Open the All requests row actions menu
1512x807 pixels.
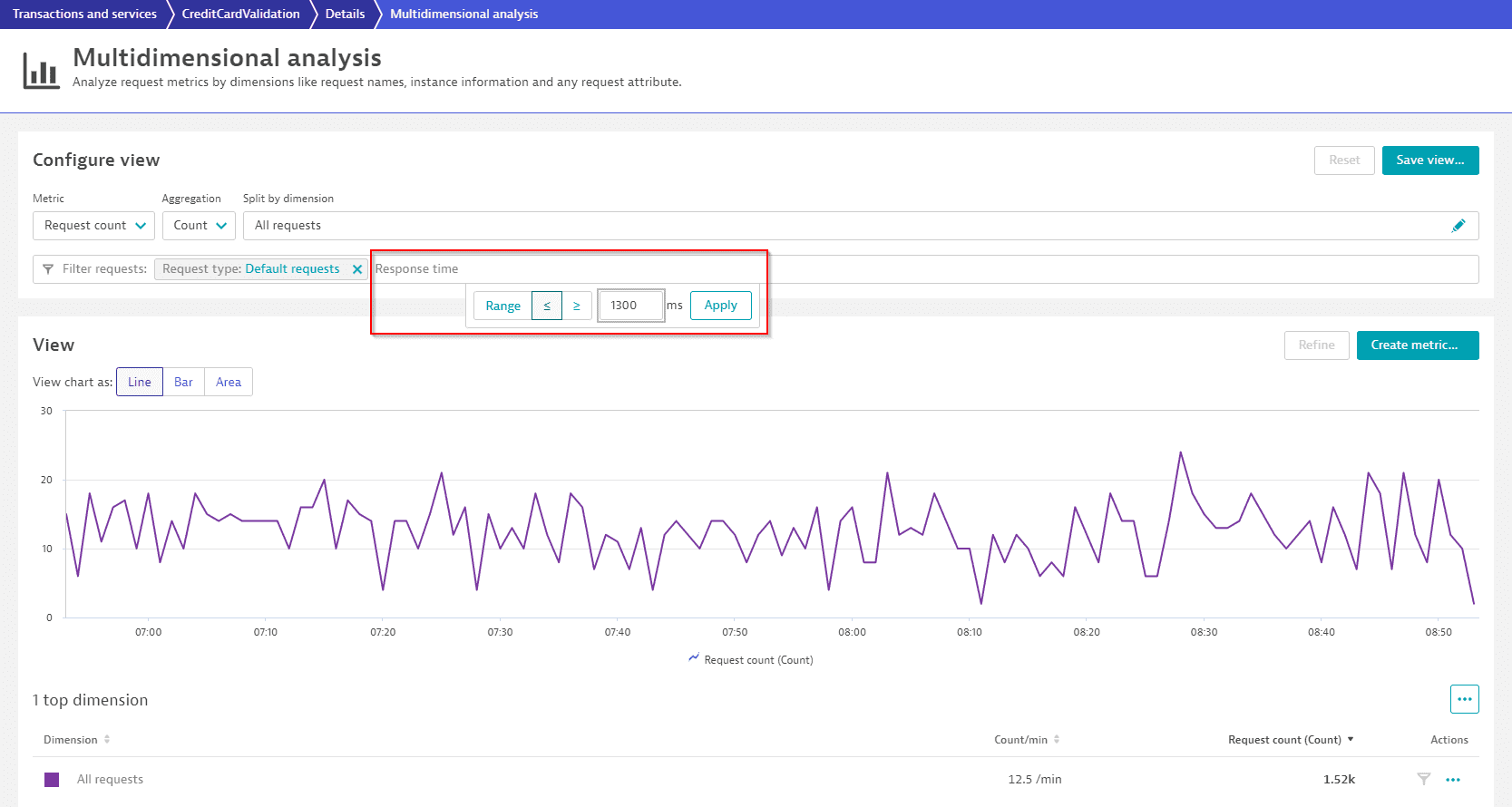click(1453, 780)
